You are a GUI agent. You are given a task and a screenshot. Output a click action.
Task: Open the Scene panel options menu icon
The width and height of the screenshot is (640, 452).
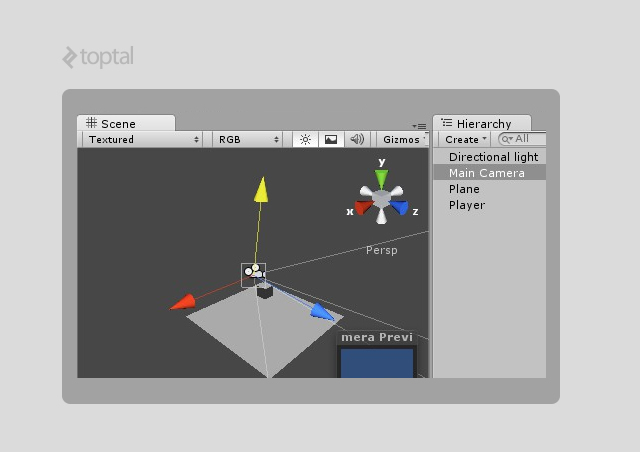(x=419, y=126)
